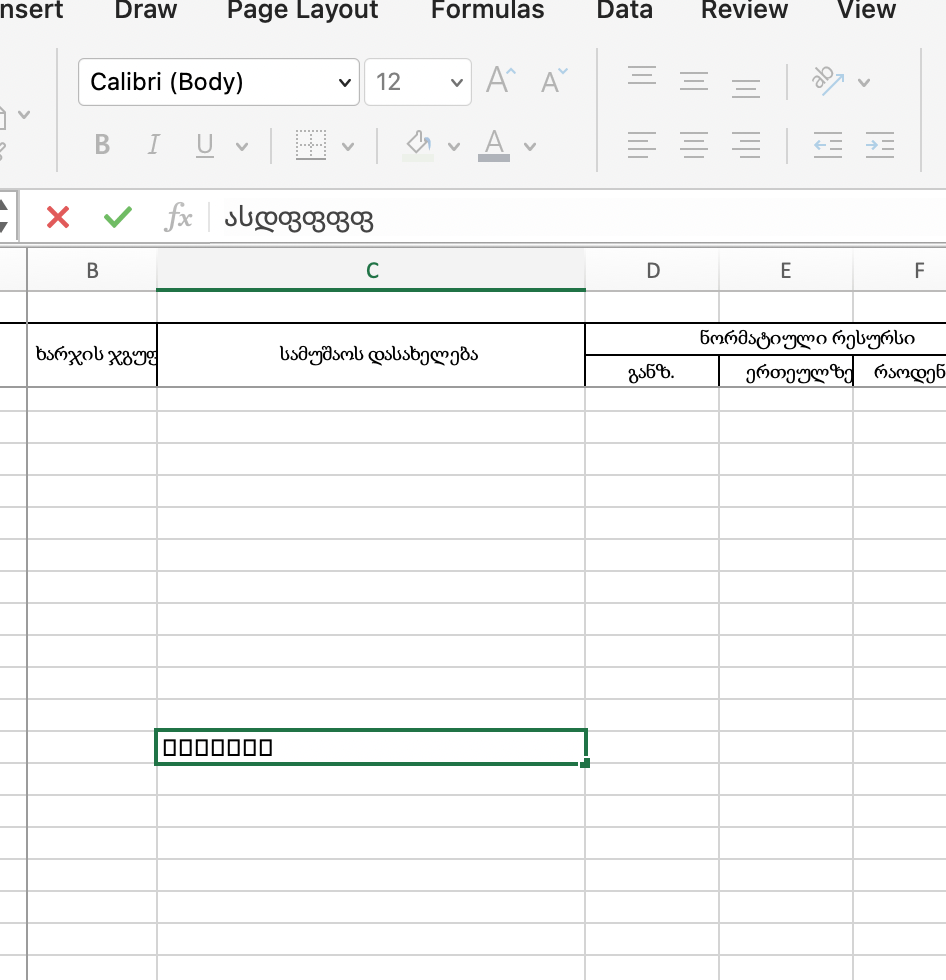
Task: Apply cell borders icon
Action: point(311,145)
